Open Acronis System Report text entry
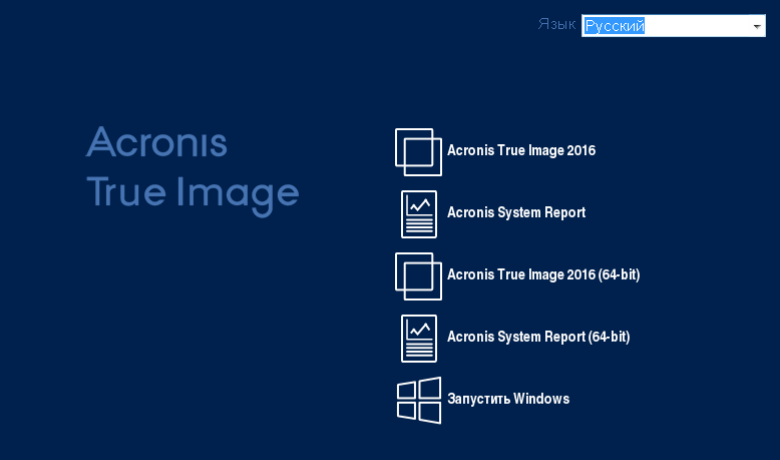Viewport: 780px width, 460px height. (516, 212)
